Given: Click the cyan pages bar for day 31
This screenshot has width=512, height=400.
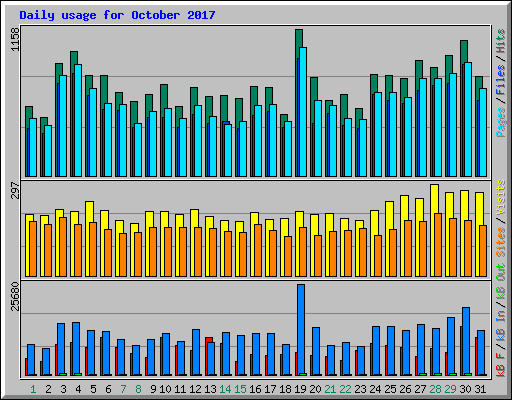Looking at the screenshot, I should tap(483, 132).
